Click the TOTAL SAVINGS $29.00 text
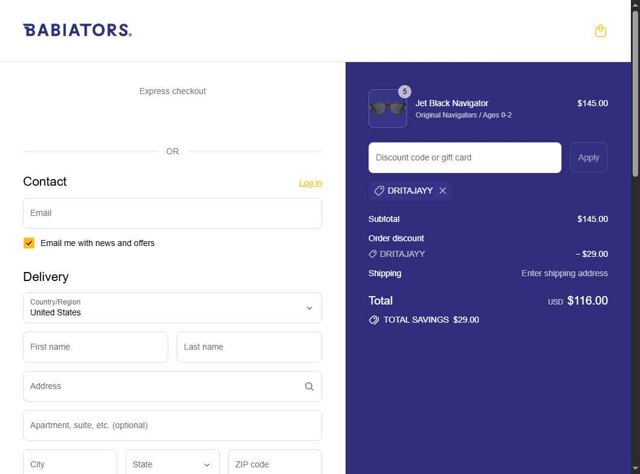The image size is (640, 474). [431, 320]
